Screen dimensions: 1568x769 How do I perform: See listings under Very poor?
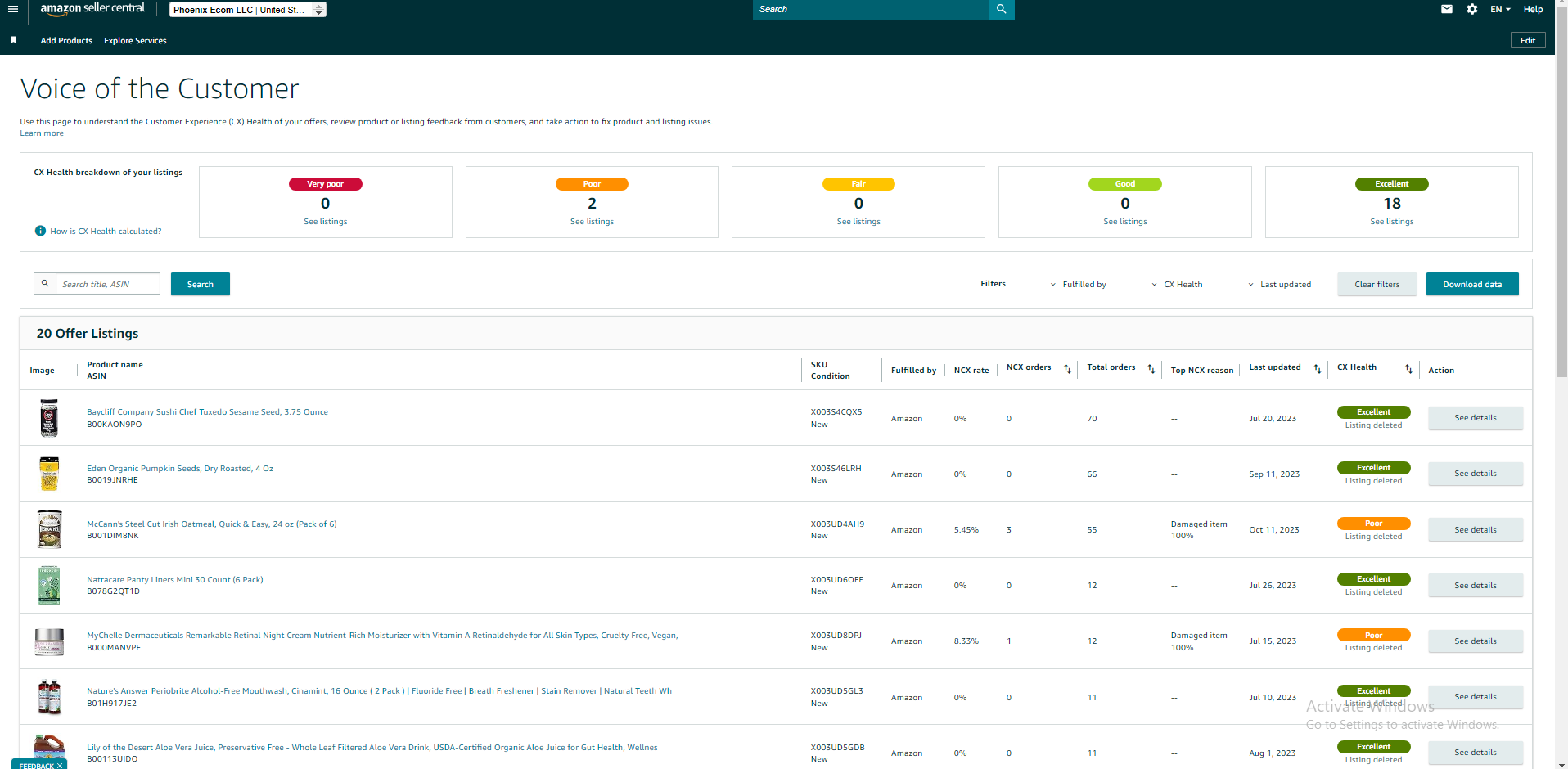[x=326, y=222]
